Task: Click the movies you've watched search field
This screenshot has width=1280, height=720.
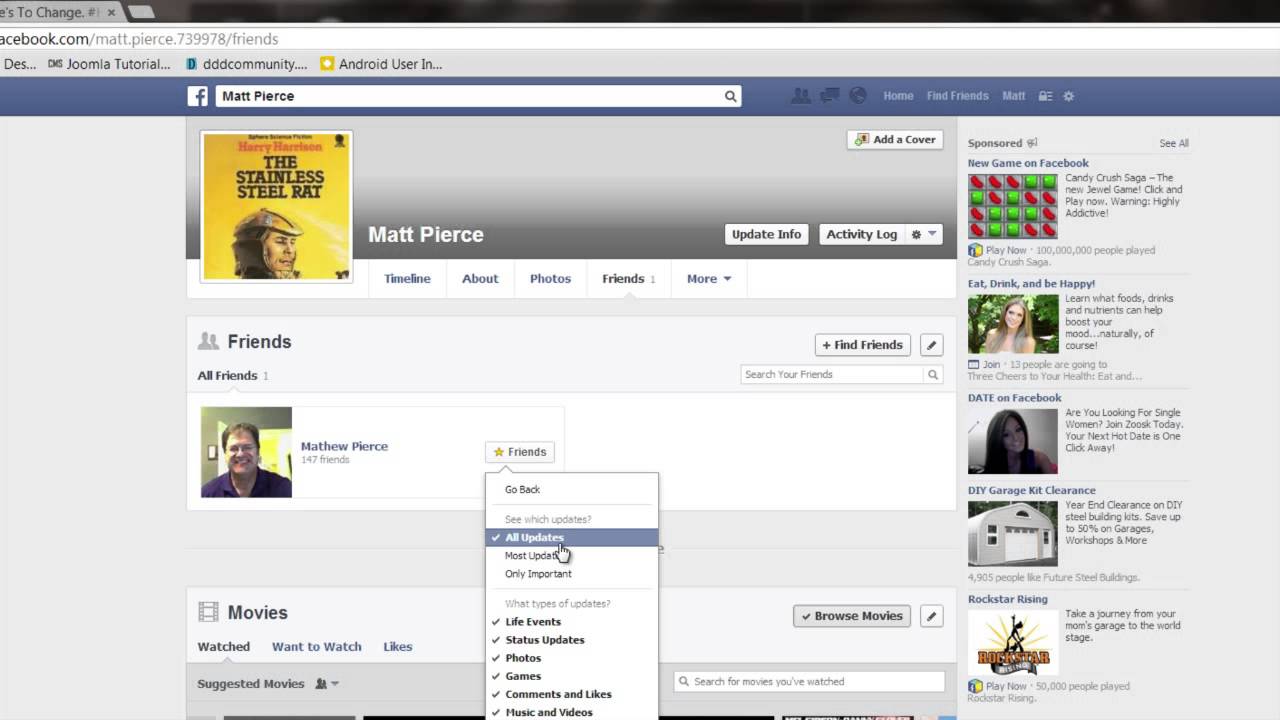Action: click(x=809, y=681)
